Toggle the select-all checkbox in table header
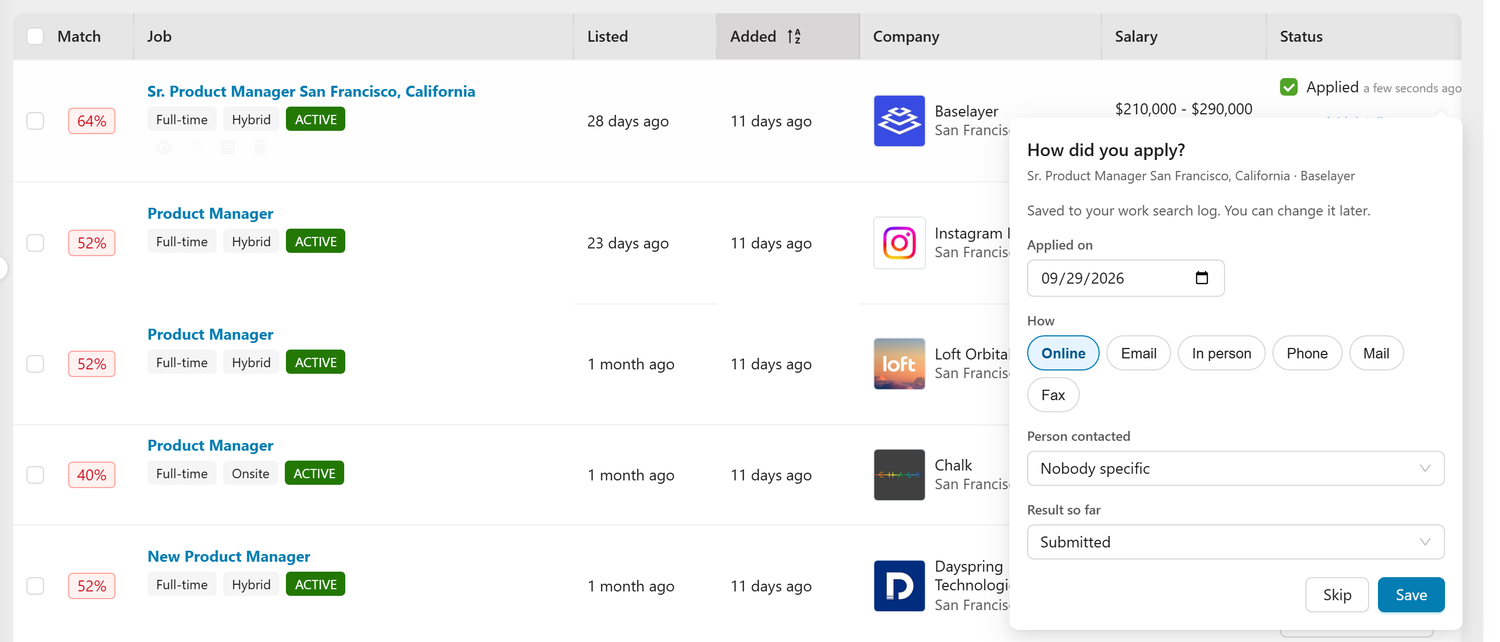 tap(35, 37)
